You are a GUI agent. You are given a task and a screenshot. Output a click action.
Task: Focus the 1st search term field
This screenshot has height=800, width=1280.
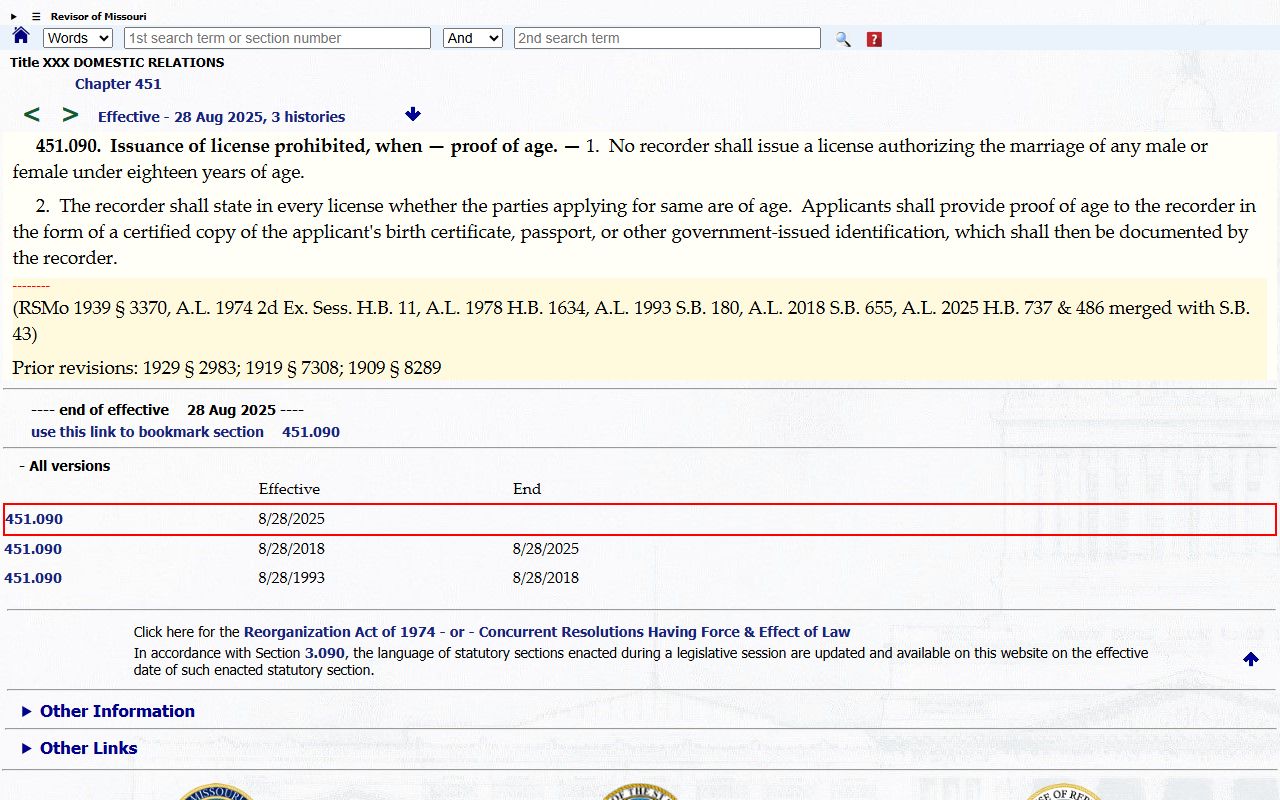(277, 38)
